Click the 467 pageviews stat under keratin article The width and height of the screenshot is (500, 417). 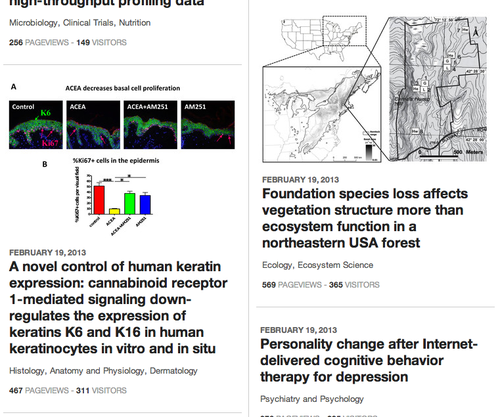click(39, 390)
